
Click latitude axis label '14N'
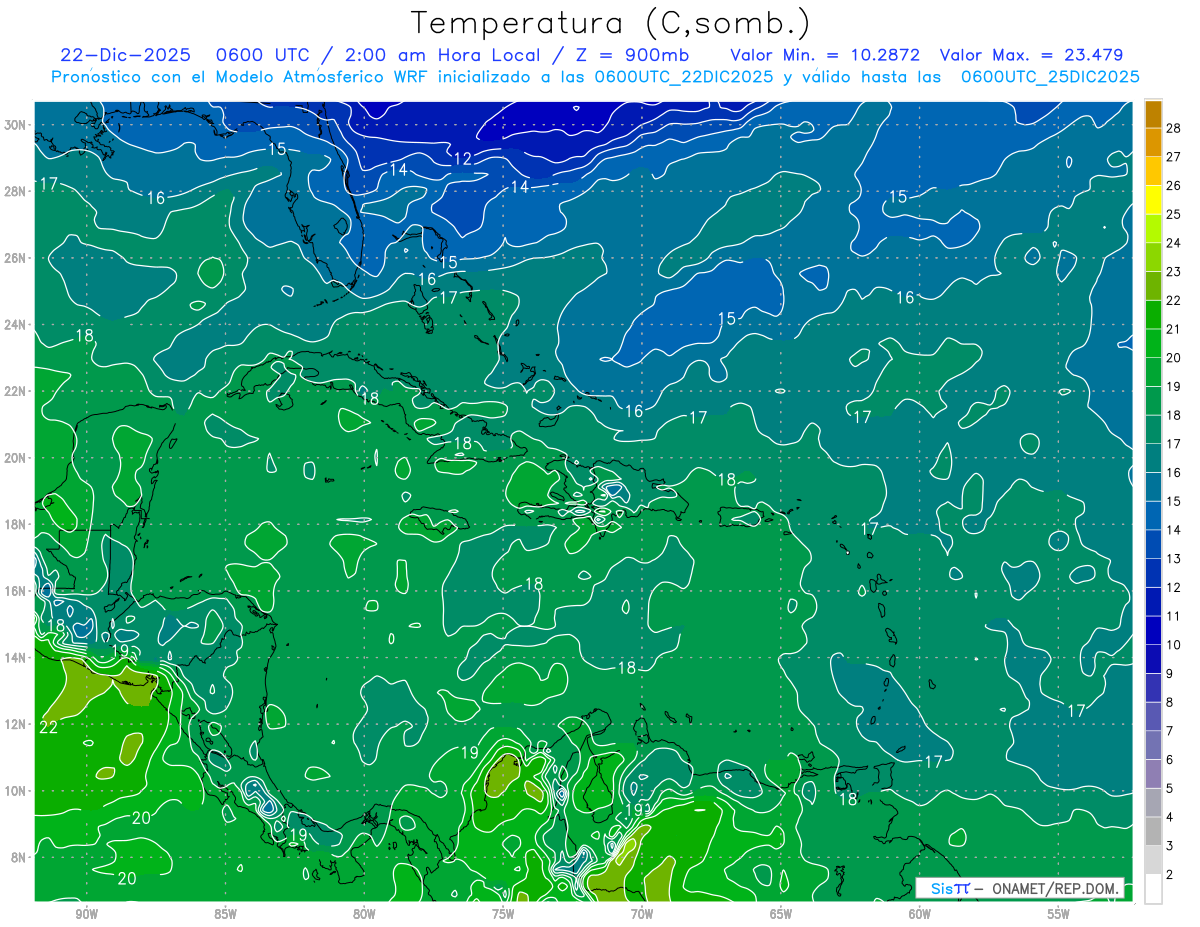(x=17, y=658)
